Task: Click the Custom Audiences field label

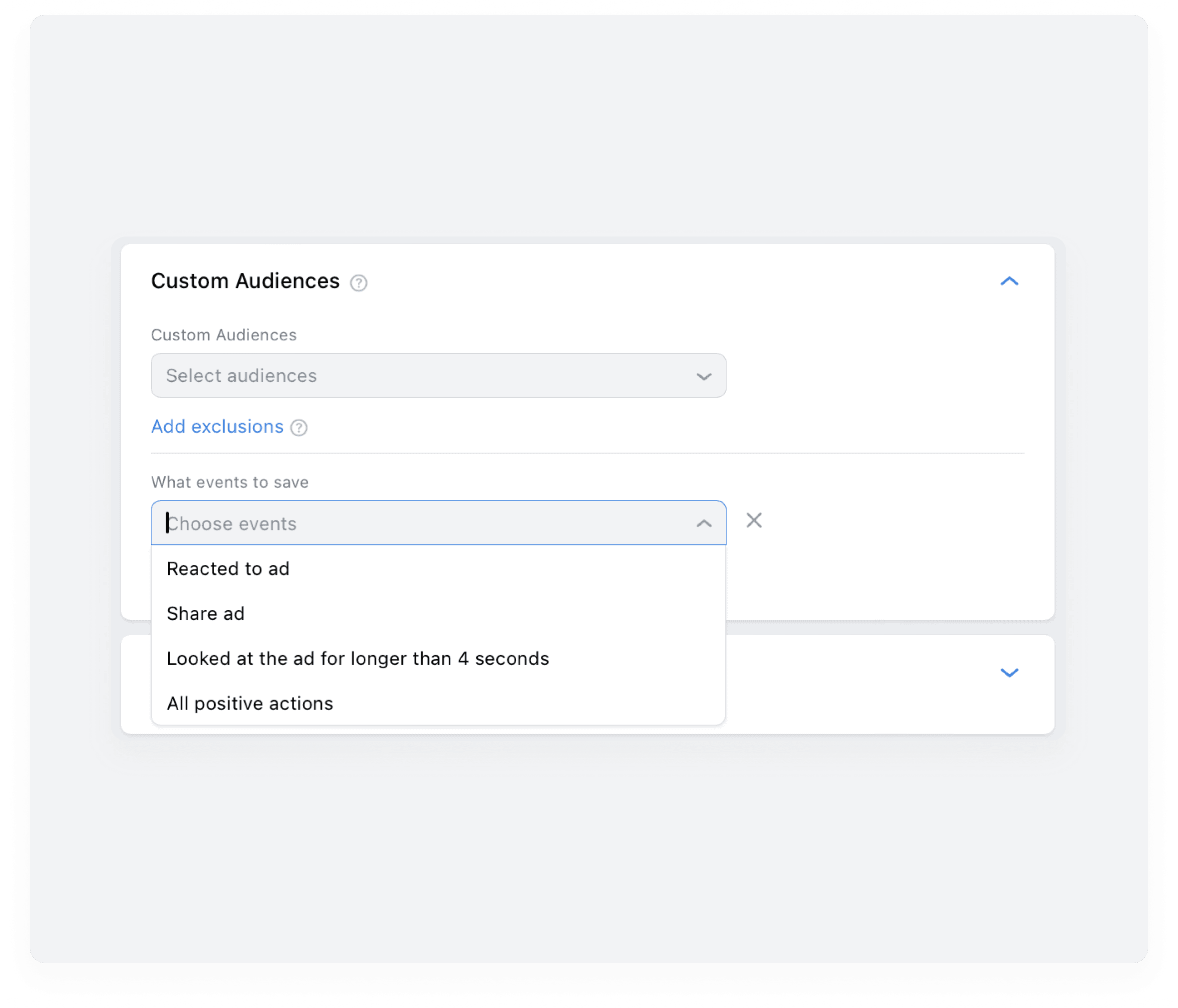Action: click(x=224, y=335)
